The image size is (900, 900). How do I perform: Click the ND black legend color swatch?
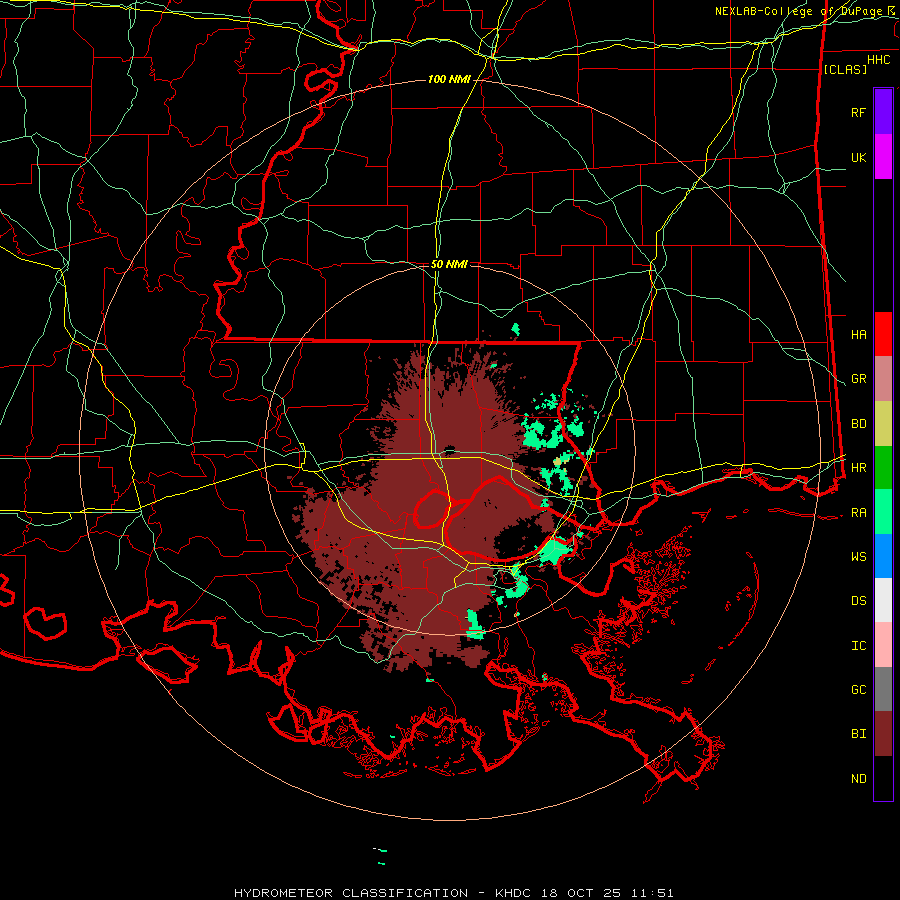[883, 778]
